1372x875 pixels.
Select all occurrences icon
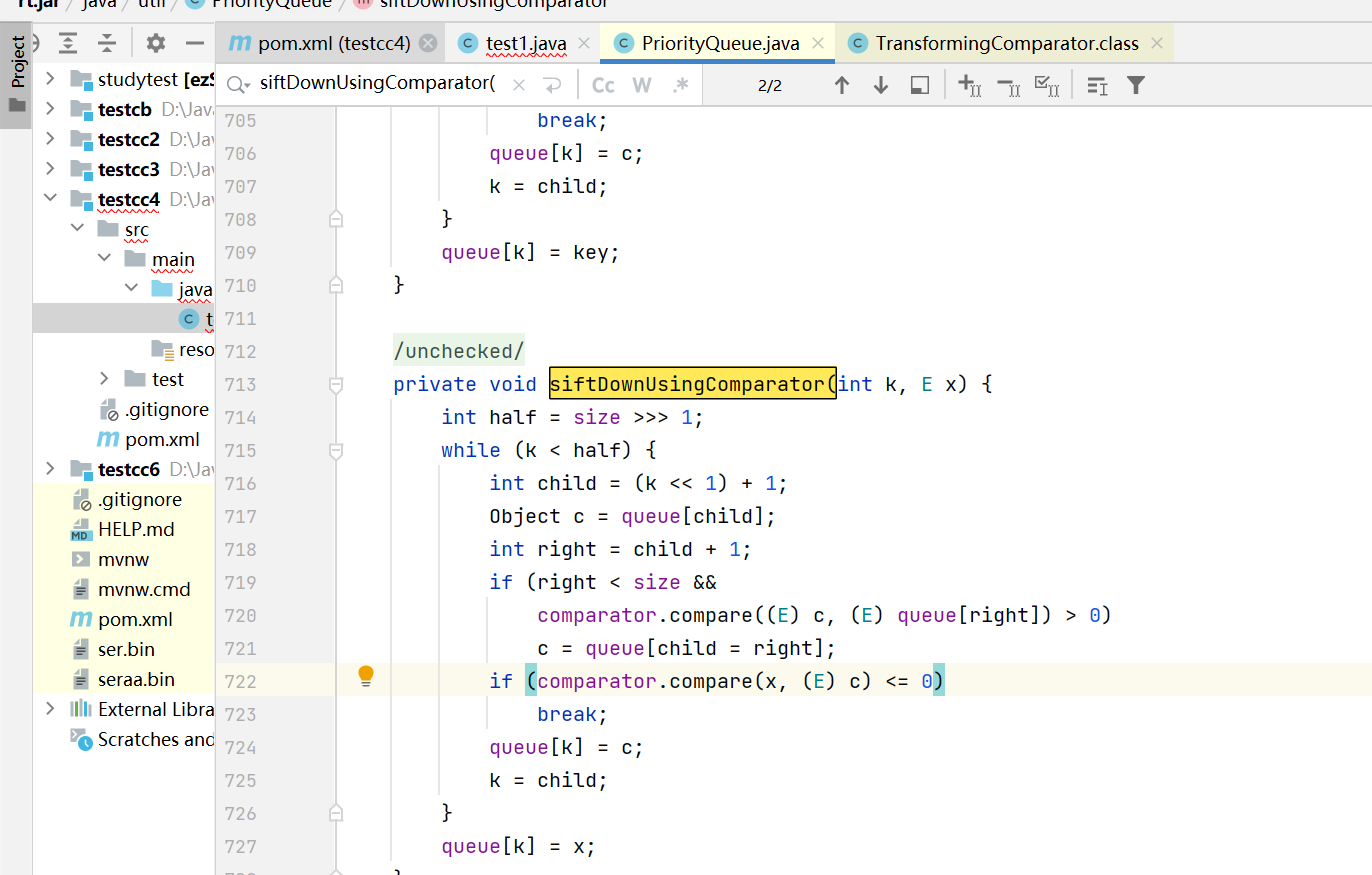coord(1047,85)
